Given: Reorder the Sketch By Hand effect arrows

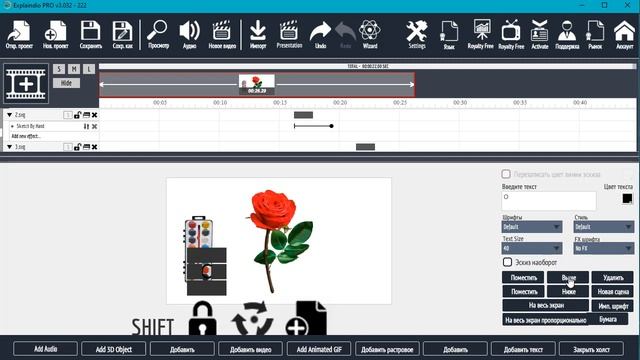Looking at the screenshot, I should pyautogui.click(x=86, y=127).
